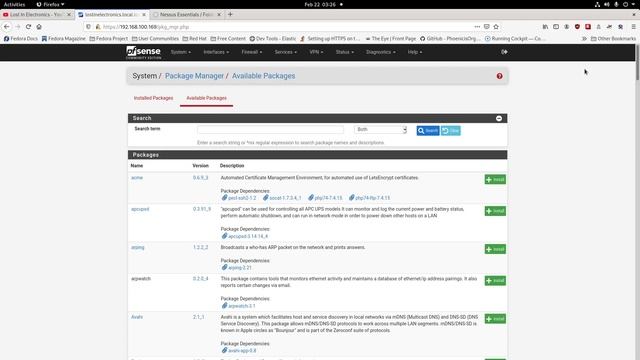This screenshot has width=640, height=360.
Task: Collapse the Search panel with minus icon
Action: pos(499,118)
